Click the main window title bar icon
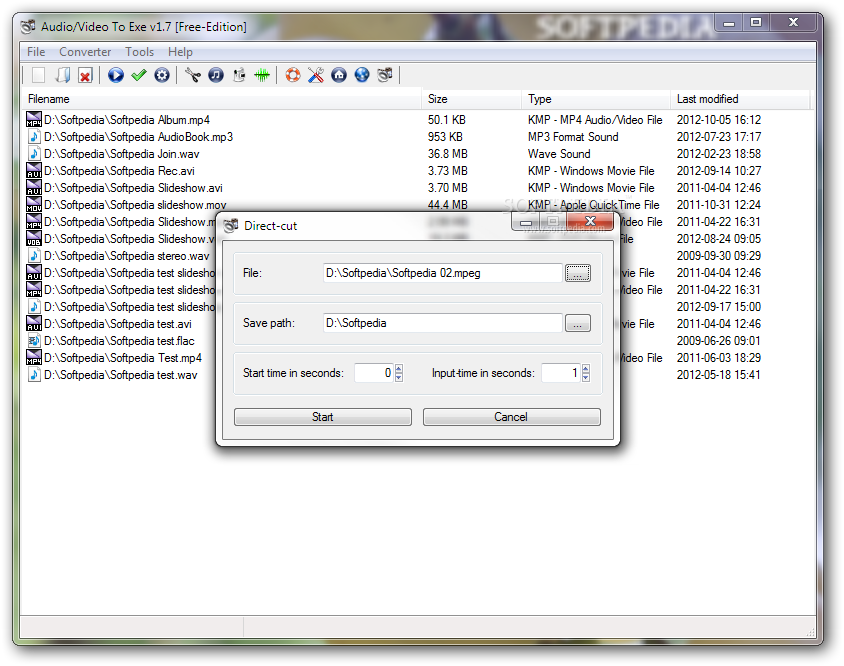Screen dimensions: 844x666 pos(28,26)
